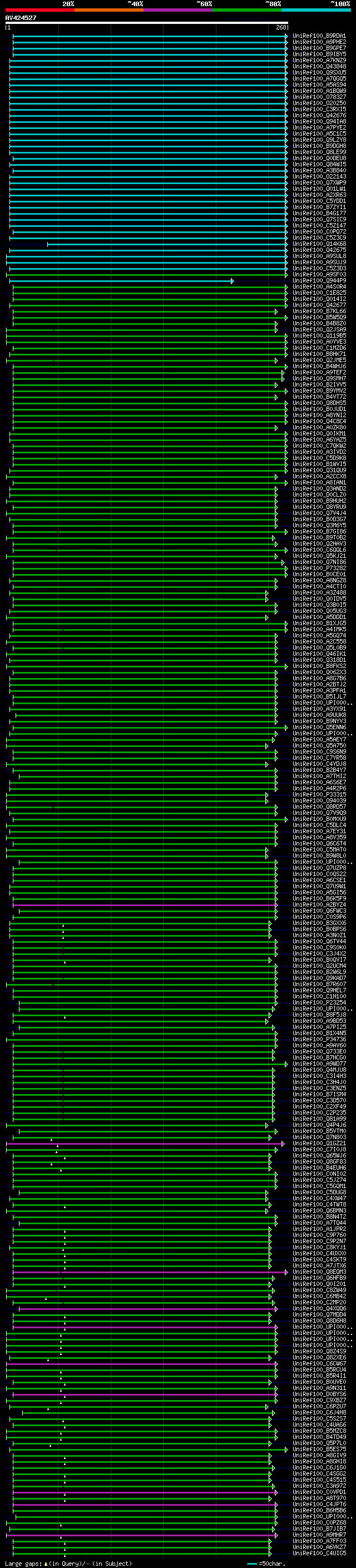Select hit label UniRef100_B9RDA1
356x1568 pixels.
[x=319, y=36]
